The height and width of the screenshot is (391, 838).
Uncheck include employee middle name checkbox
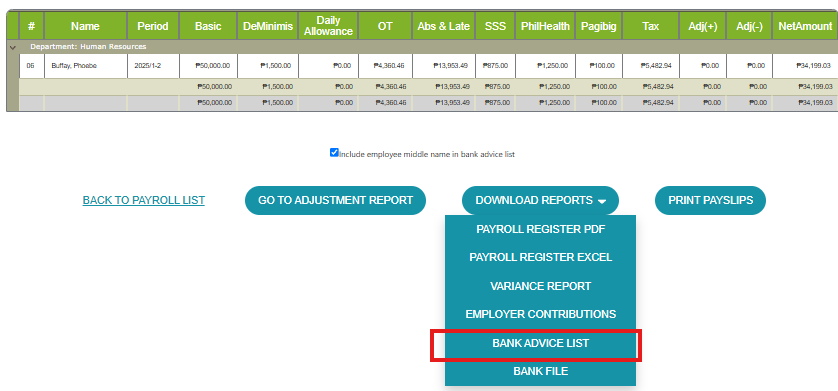[334, 153]
